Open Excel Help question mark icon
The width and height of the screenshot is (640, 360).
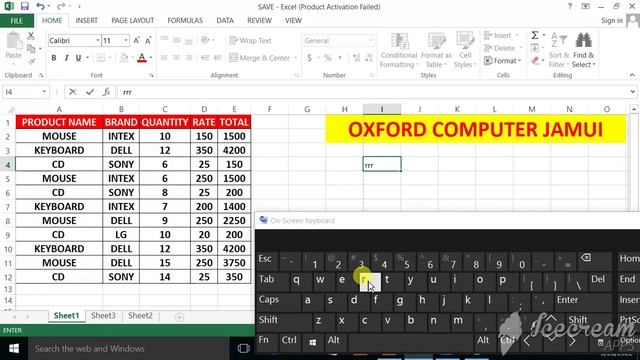tap(569, 7)
